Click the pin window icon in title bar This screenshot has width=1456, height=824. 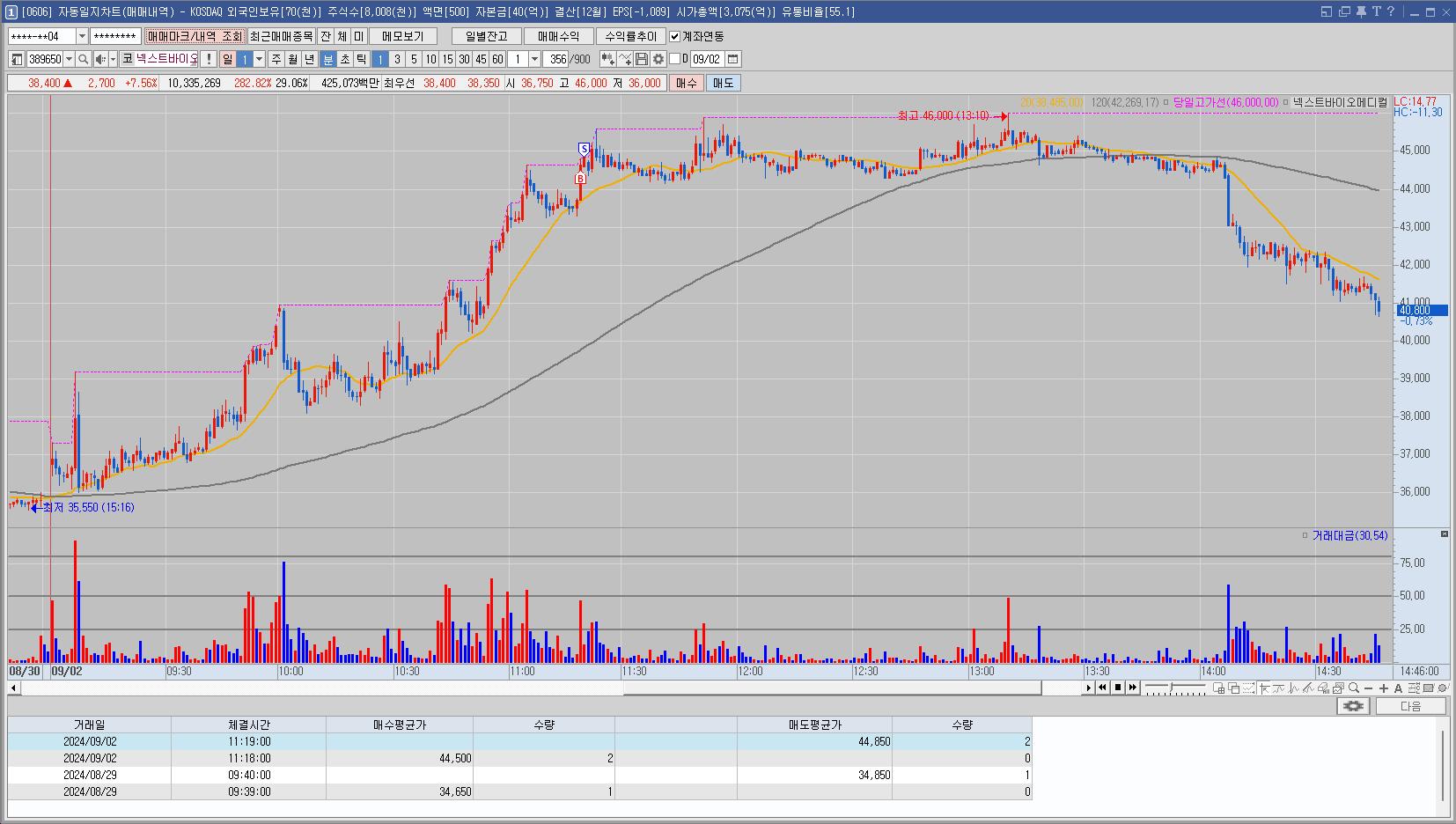(x=1360, y=11)
